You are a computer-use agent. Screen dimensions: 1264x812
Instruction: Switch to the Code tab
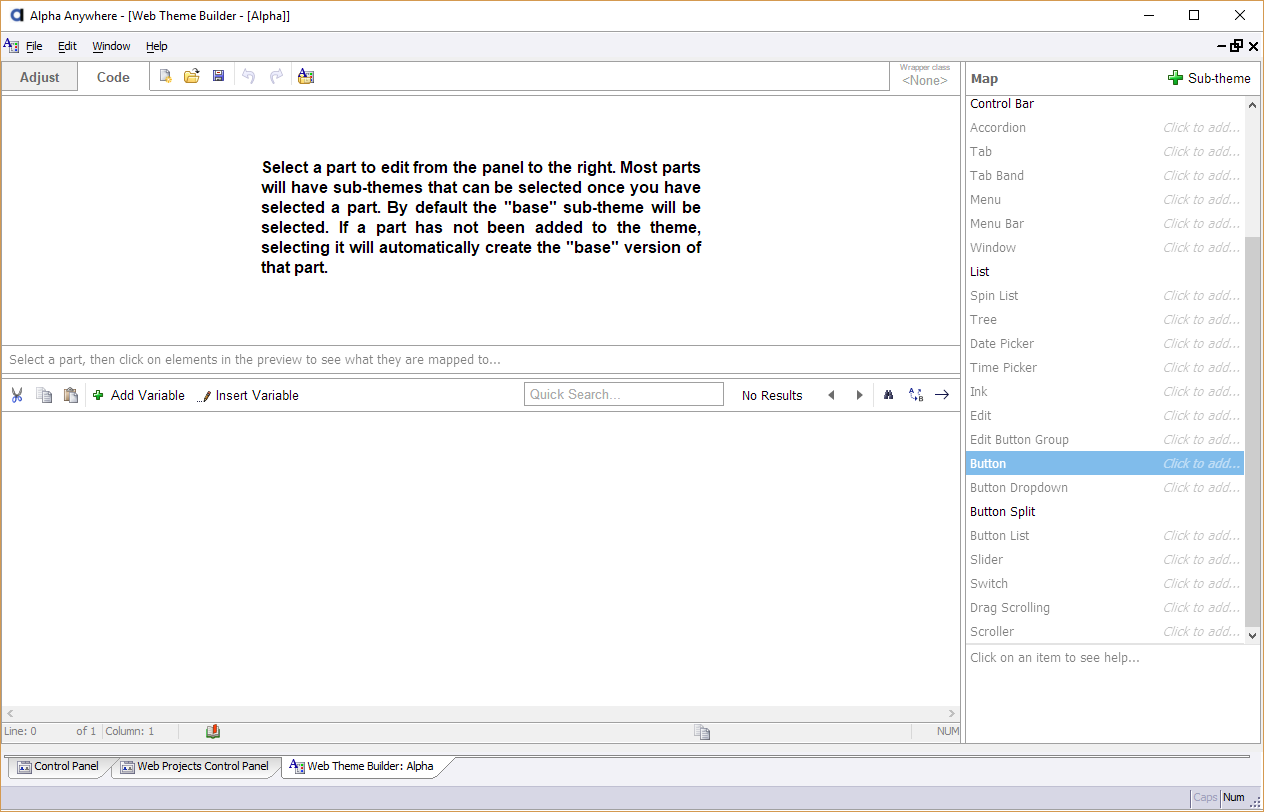click(x=113, y=77)
